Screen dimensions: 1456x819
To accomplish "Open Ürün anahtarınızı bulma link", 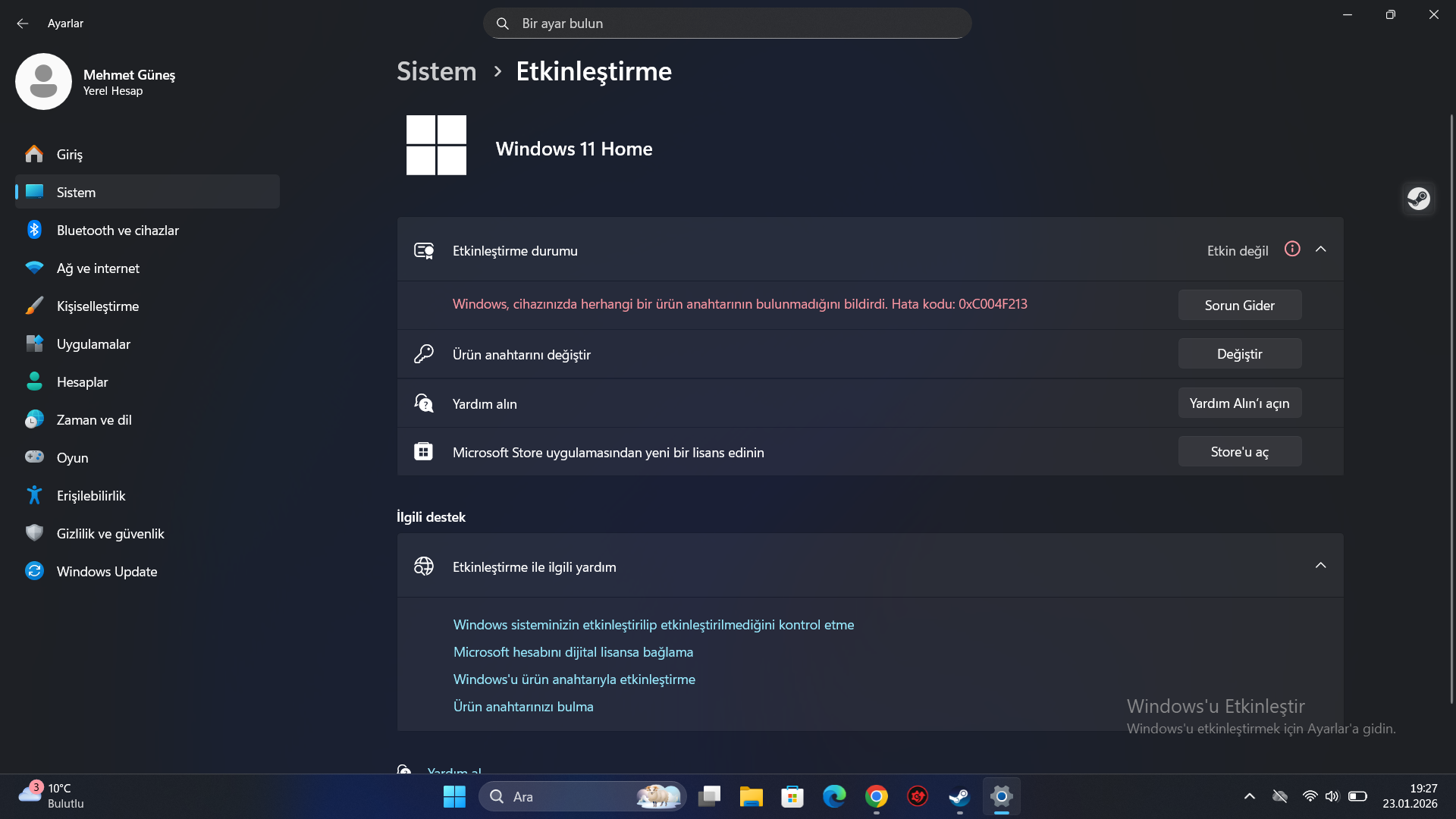I will [x=523, y=706].
